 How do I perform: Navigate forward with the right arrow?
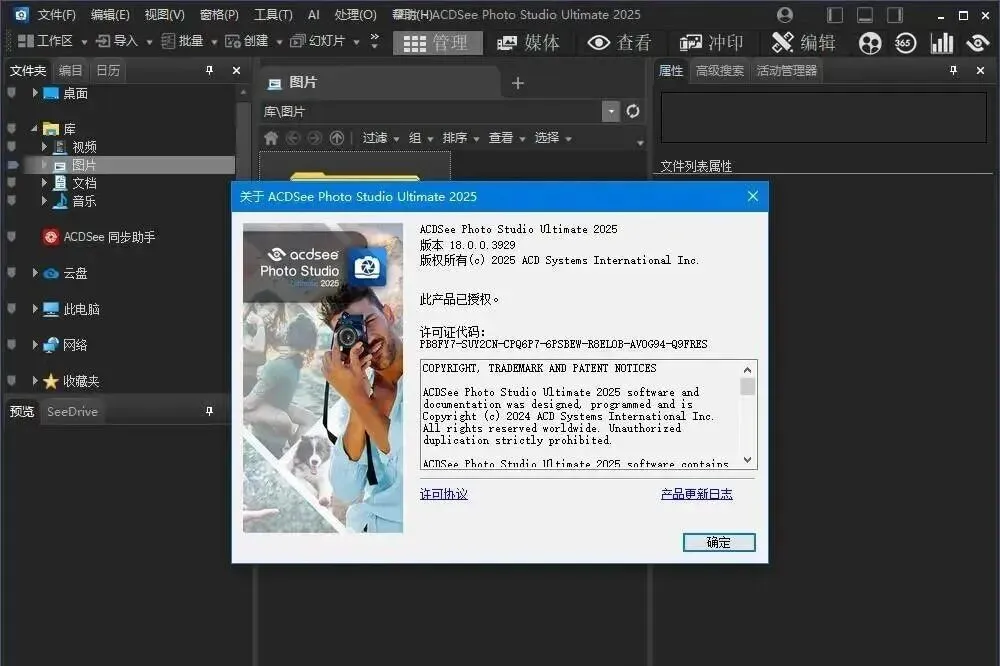point(315,138)
